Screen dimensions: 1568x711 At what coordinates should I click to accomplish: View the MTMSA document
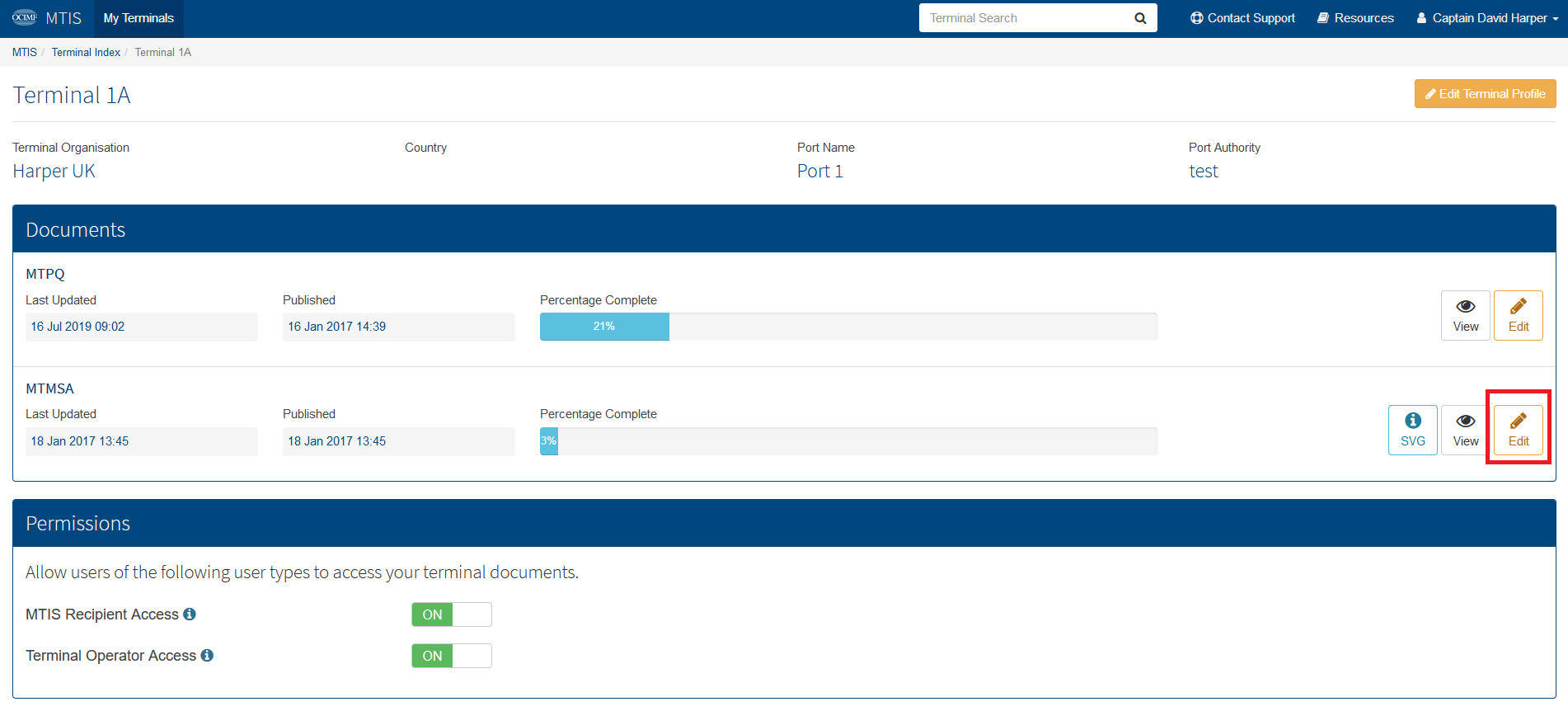(1465, 430)
